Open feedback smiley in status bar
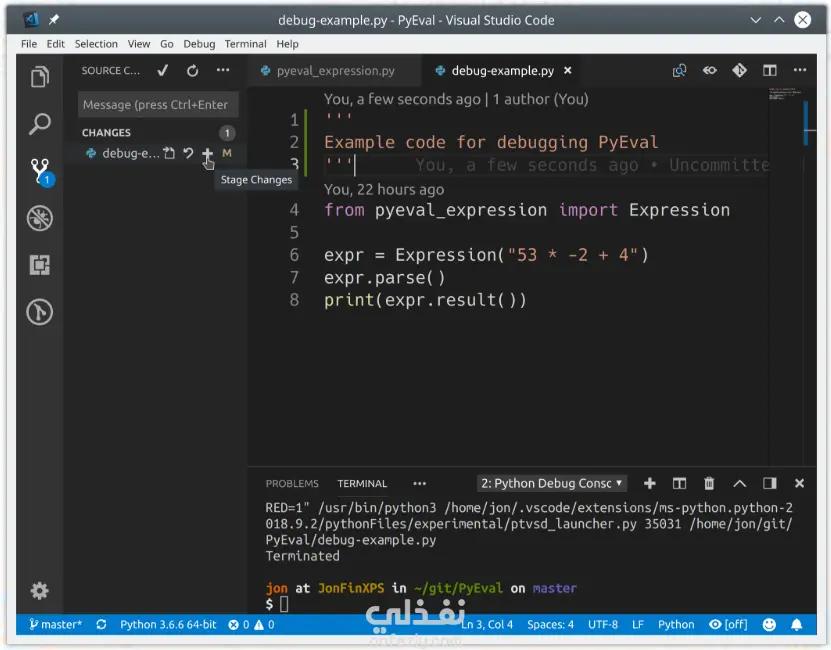Screen dimensions: 831x650 coord(769,625)
